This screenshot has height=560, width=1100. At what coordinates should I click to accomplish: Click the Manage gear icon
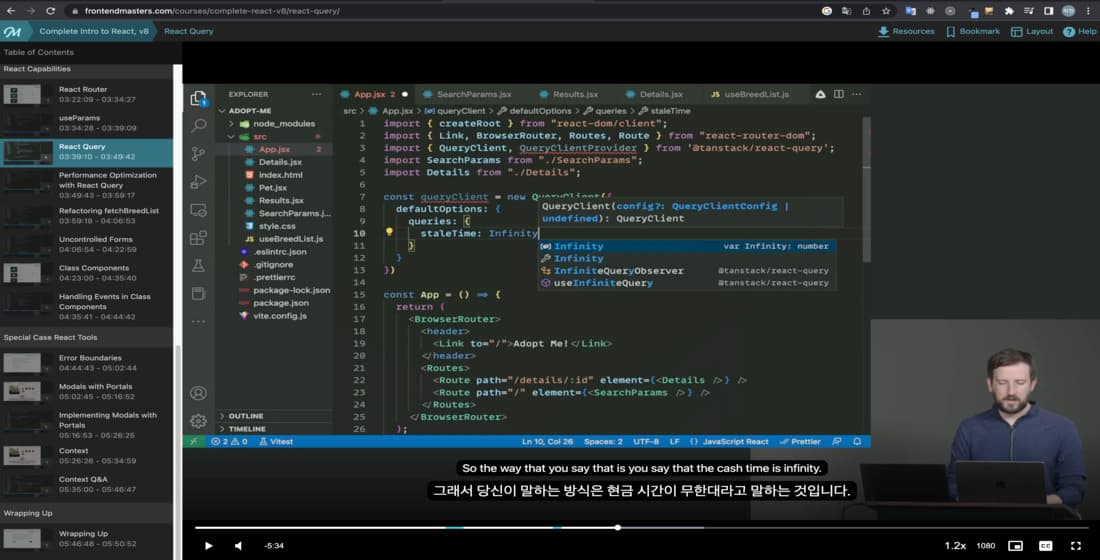coord(199,421)
